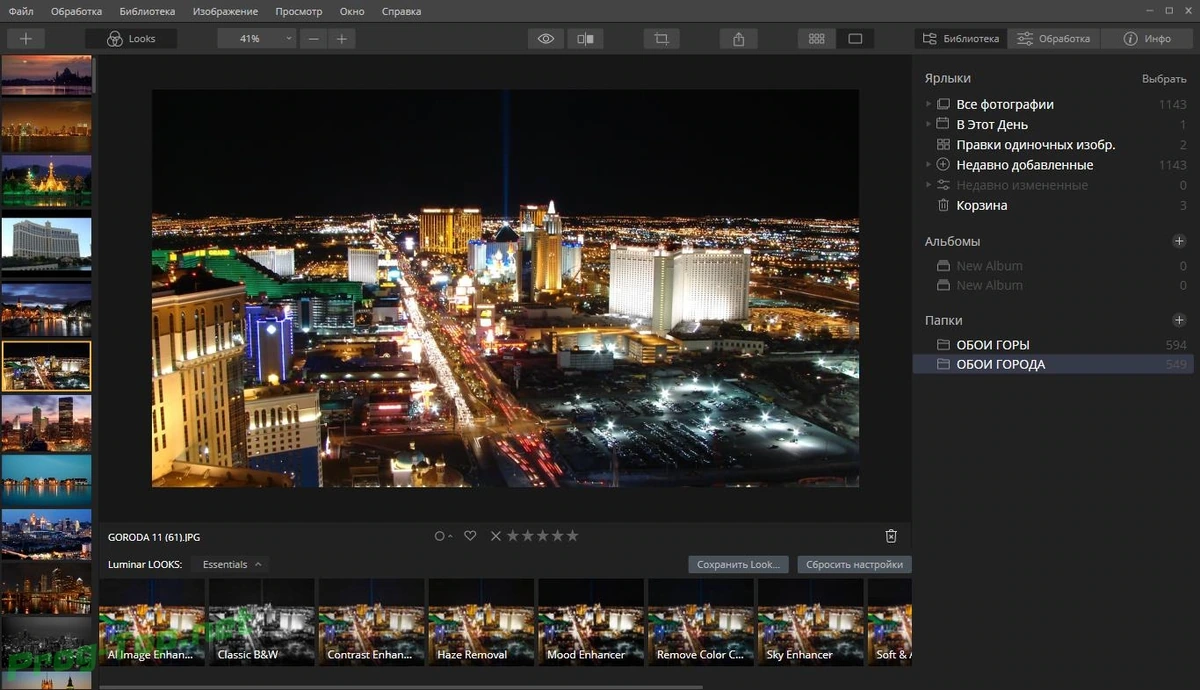
Task: Switch to the Обработка tab
Action: (1054, 39)
